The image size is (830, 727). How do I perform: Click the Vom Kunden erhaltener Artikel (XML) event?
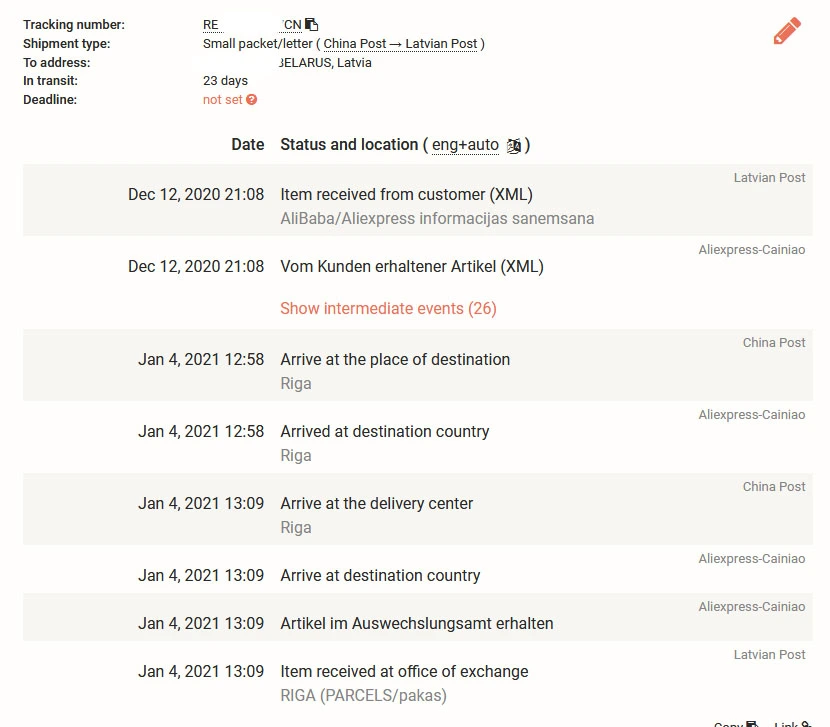412,266
